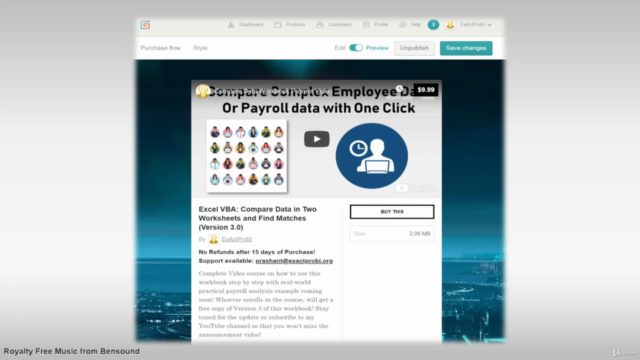Click the Save changes button
640x360 pixels.
tap(466, 48)
